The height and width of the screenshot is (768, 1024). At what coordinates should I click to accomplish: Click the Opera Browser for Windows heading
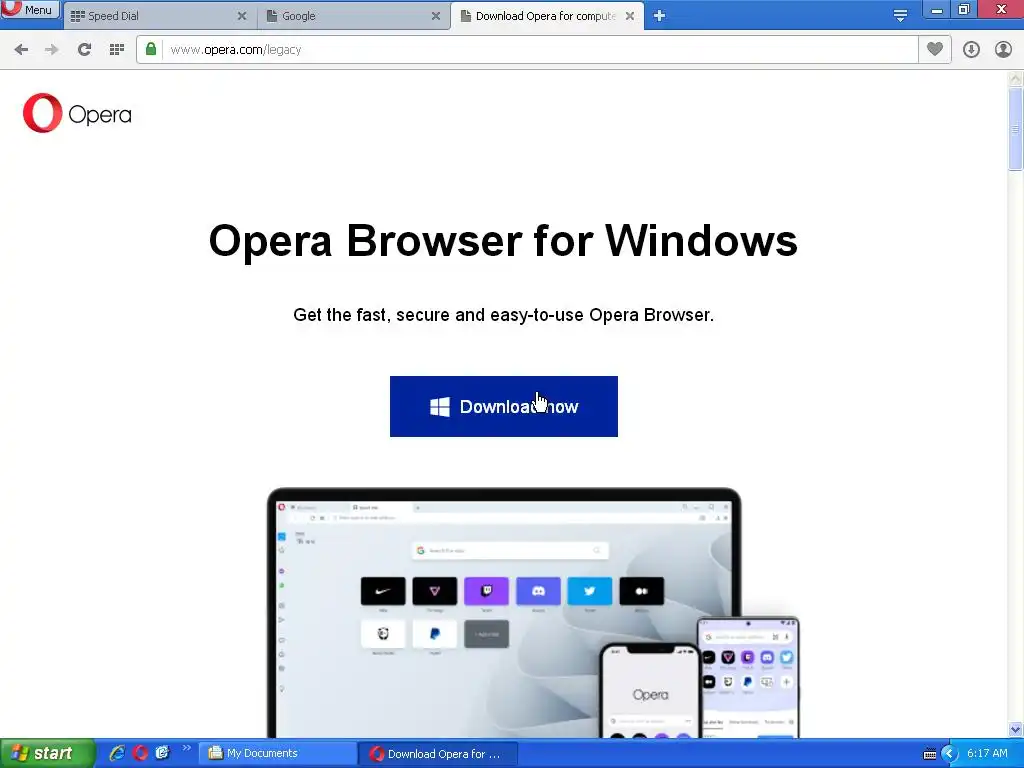(503, 241)
